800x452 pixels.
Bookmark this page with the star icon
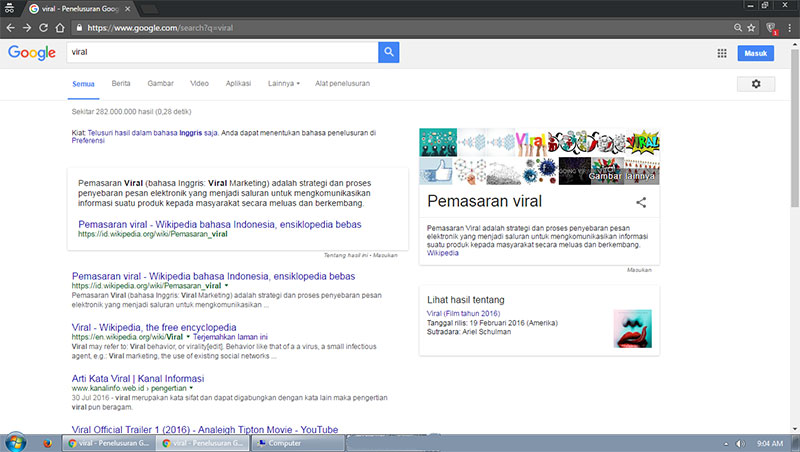coord(752,28)
